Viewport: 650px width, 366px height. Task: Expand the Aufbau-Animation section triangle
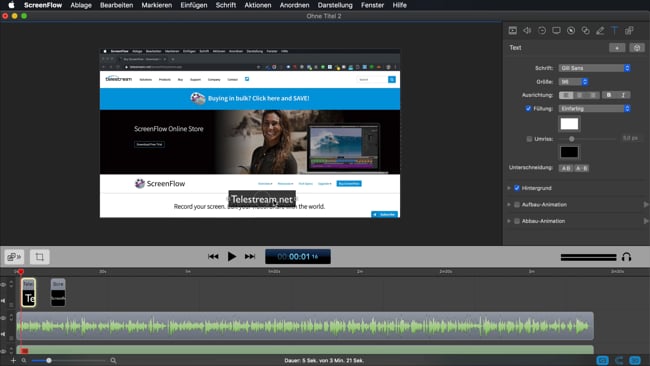pyautogui.click(x=509, y=204)
